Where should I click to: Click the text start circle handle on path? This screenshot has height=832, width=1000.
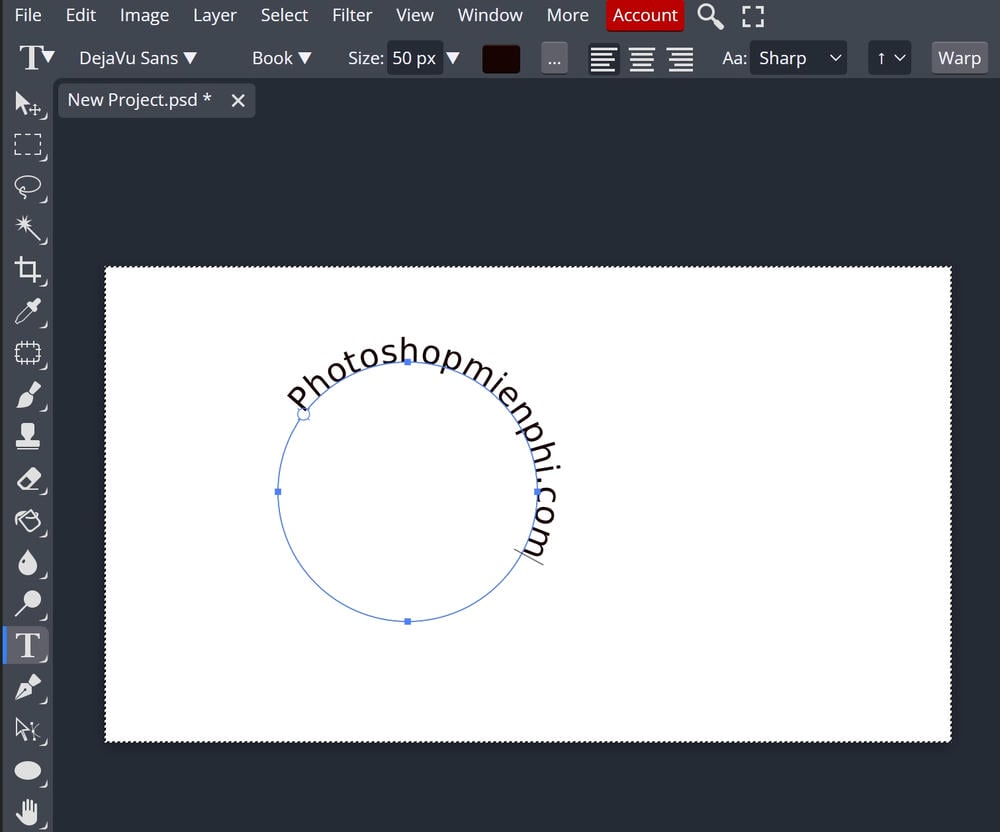(304, 414)
